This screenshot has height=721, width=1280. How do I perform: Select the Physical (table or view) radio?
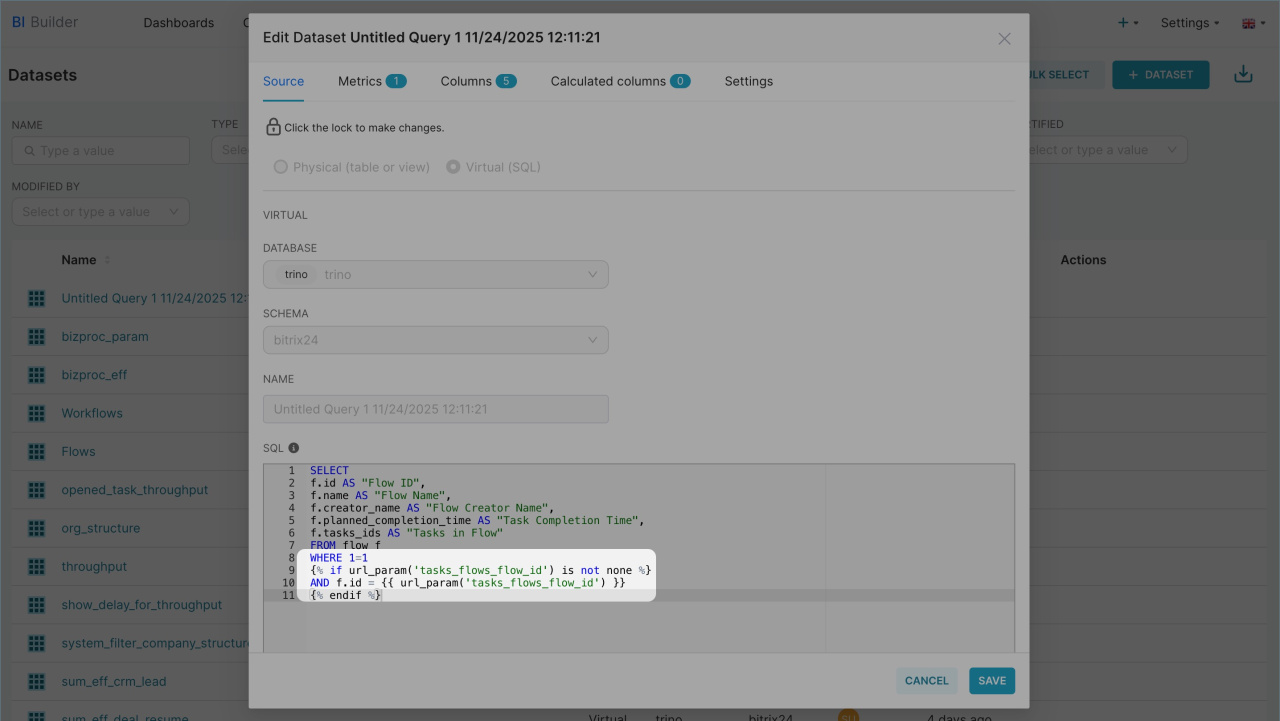point(281,167)
